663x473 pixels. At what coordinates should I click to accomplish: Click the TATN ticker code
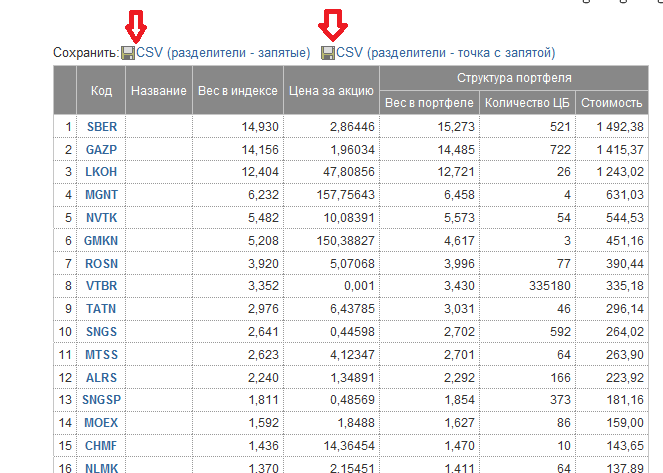pos(101,308)
